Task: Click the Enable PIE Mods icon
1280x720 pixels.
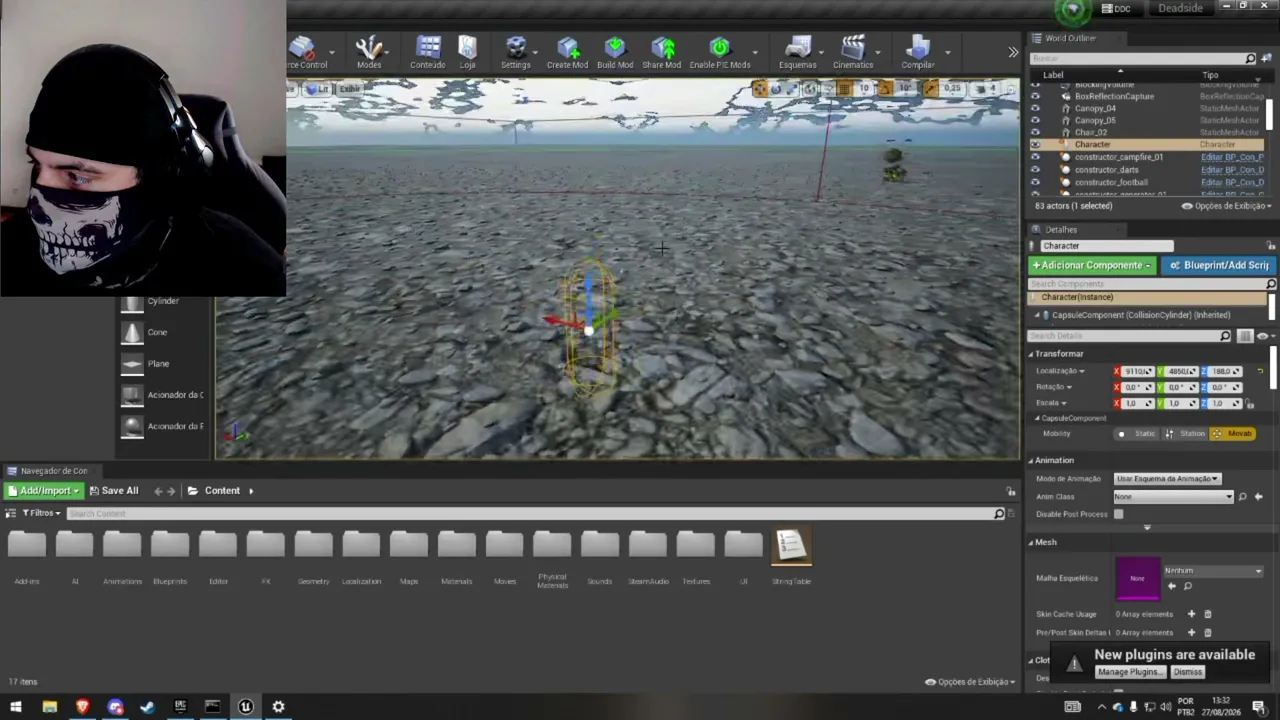Action: coord(720,52)
